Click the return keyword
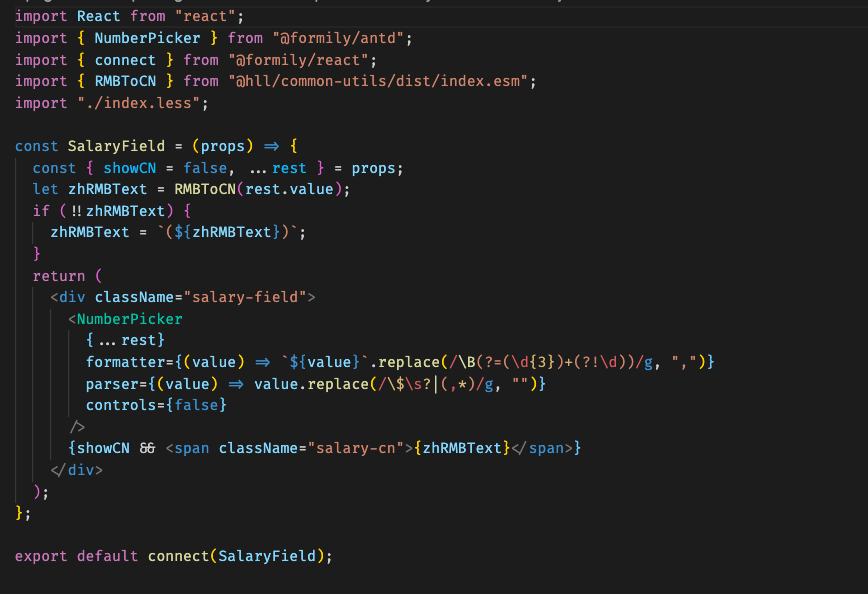Viewport: 868px width, 594px height. tap(59, 276)
